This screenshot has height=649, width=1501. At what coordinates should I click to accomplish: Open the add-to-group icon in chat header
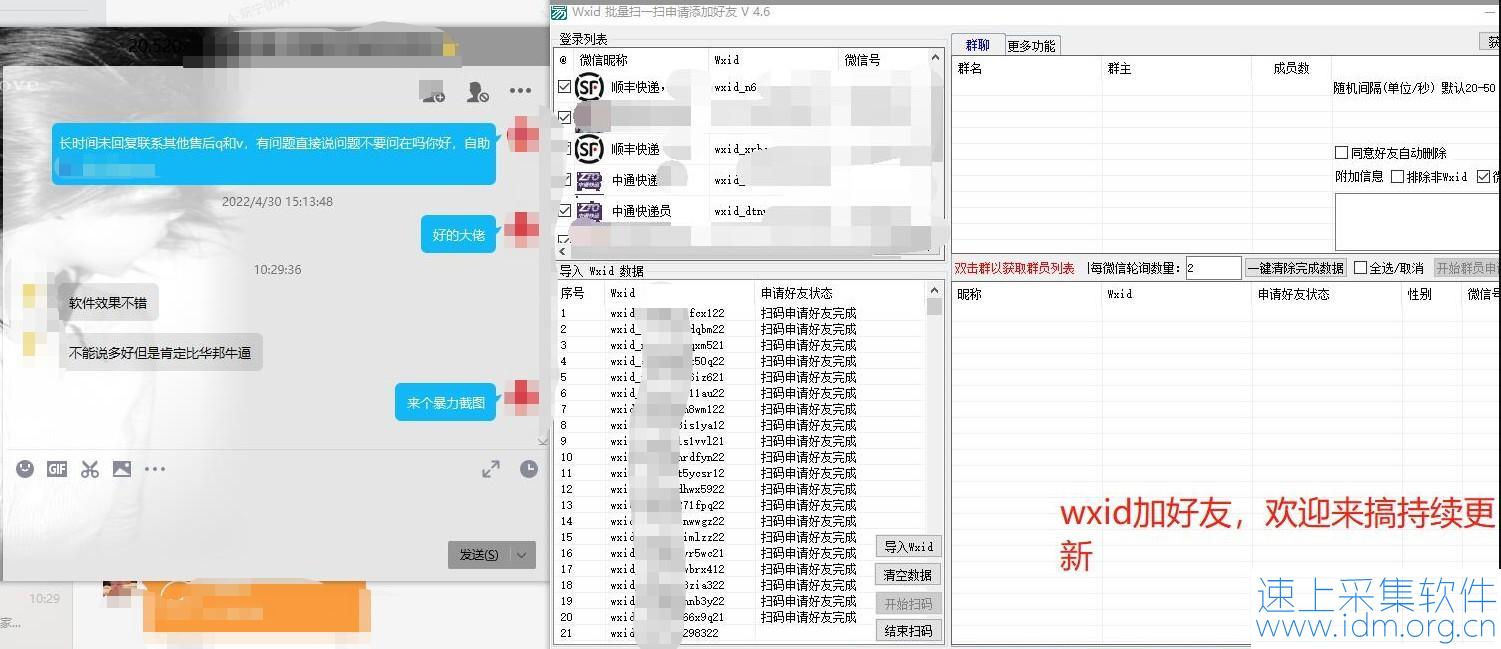pos(432,92)
